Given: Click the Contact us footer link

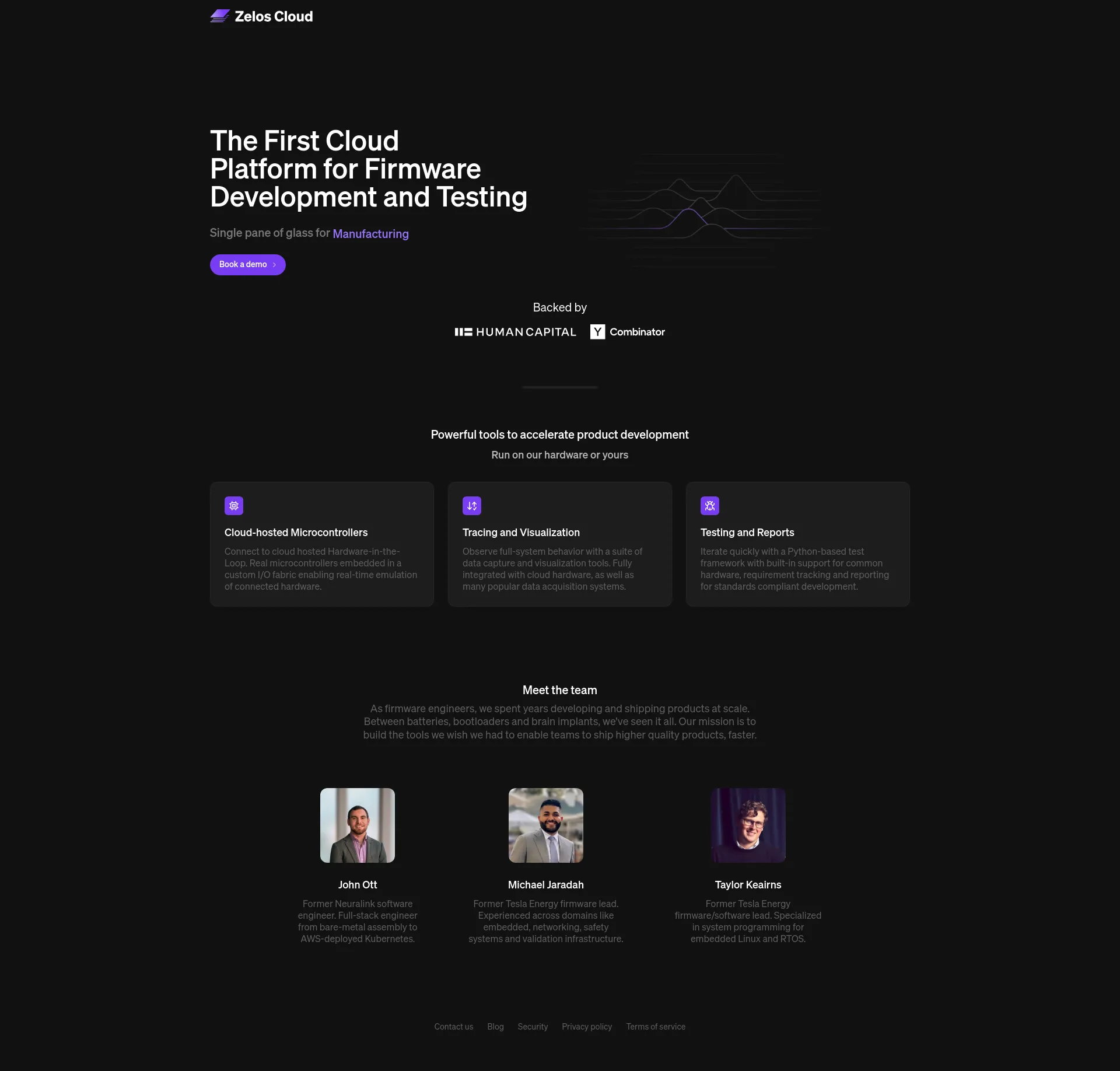Looking at the screenshot, I should (x=454, y=1026).
